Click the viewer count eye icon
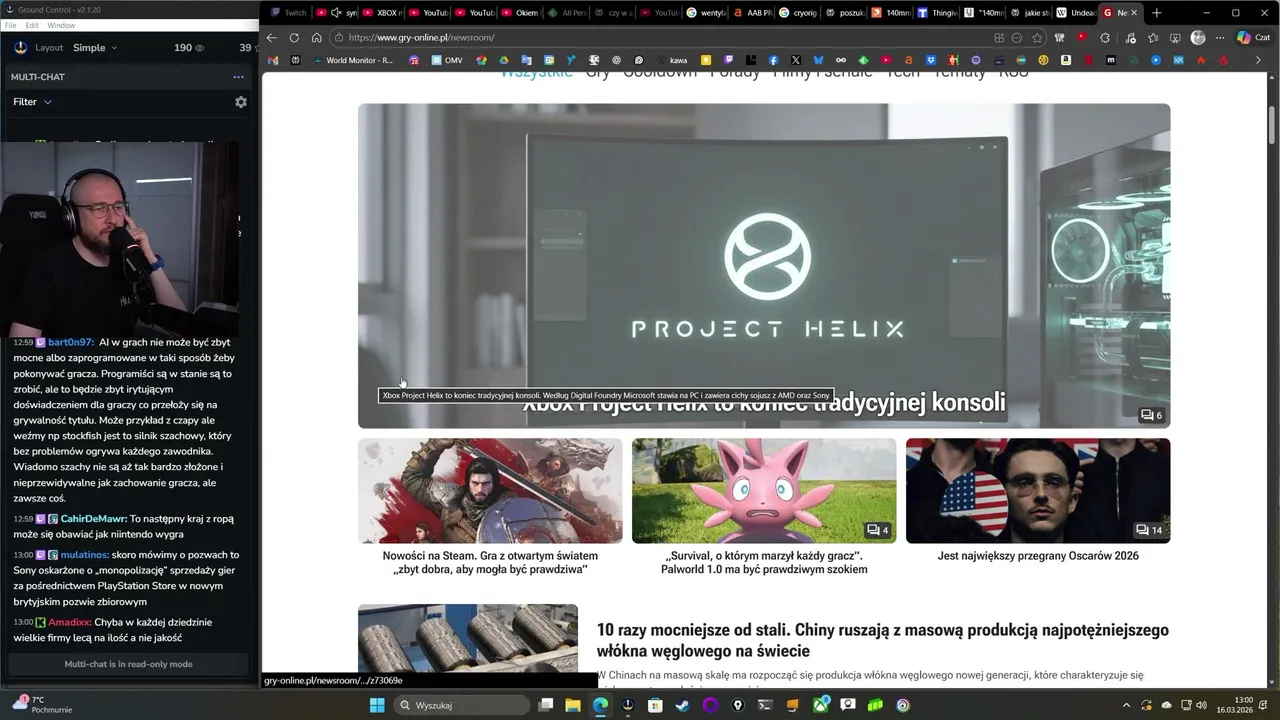 199,48
